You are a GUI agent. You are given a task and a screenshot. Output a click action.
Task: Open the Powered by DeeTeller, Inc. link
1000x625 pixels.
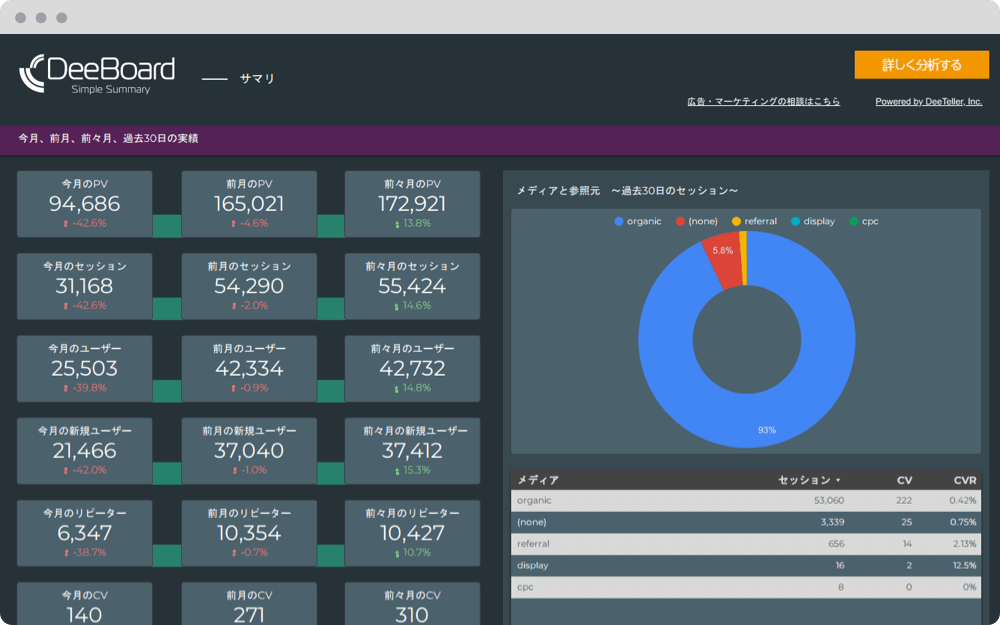pos(928,102)
